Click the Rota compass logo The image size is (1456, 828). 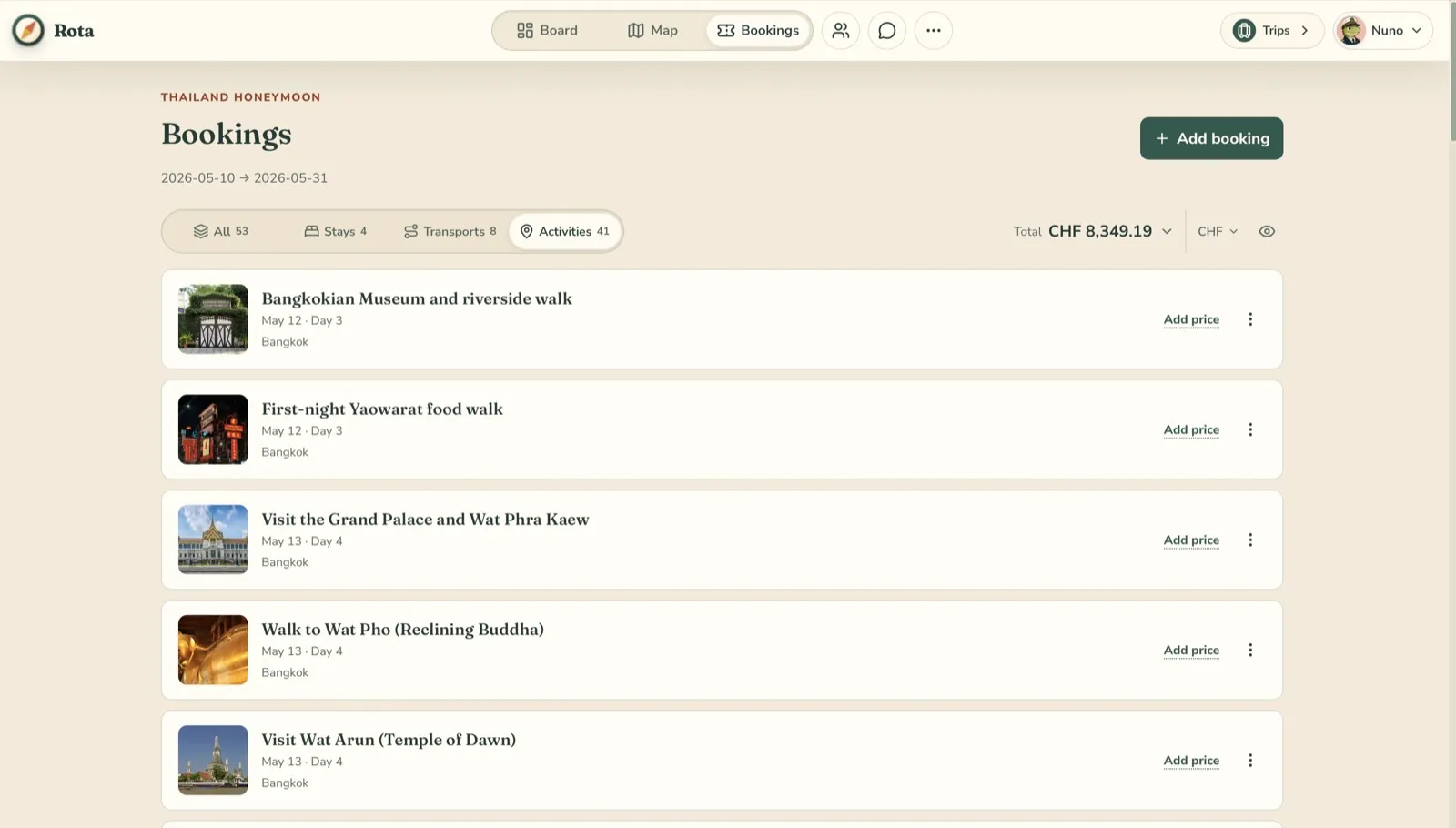click(x=28, y=30)
